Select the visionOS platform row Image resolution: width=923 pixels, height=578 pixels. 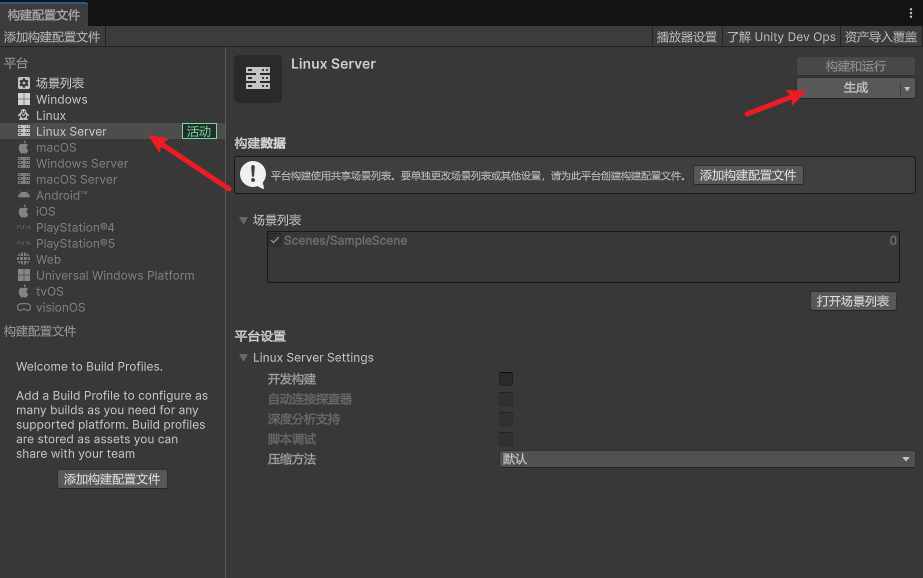click(x=112, y=307)
